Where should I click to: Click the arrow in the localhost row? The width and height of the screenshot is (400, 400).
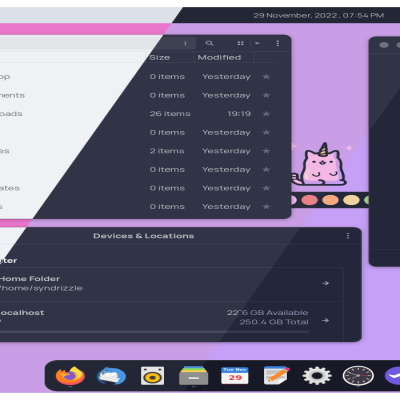(325, 321)
